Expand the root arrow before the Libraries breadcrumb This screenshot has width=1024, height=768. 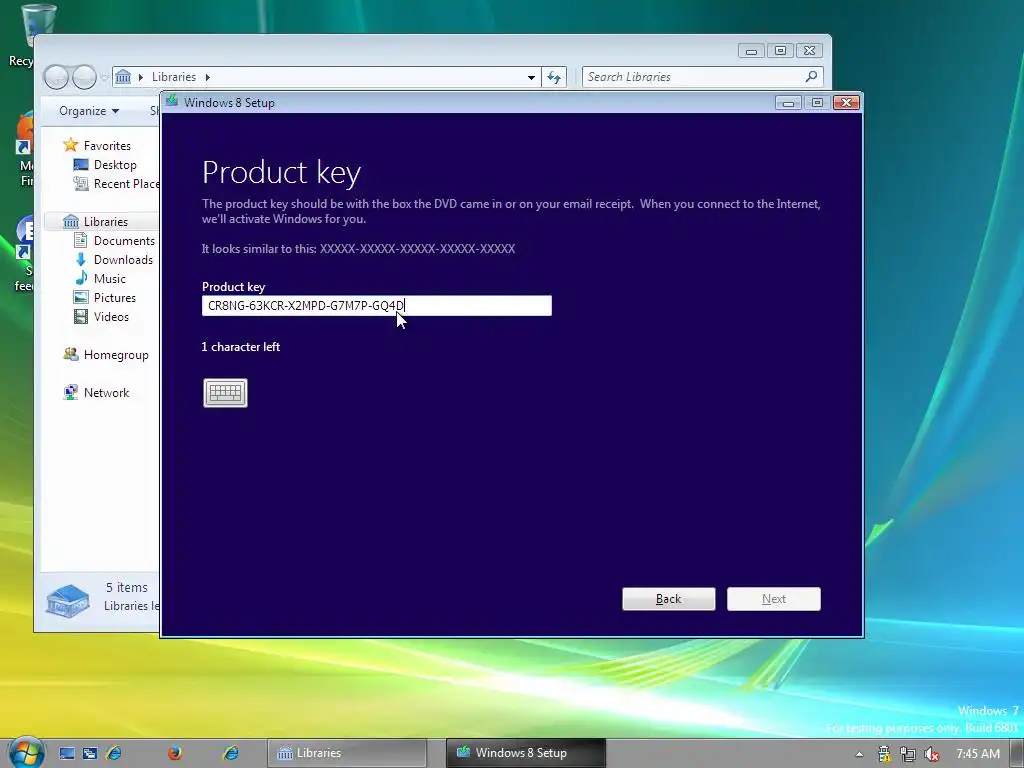tap(140, 77)
